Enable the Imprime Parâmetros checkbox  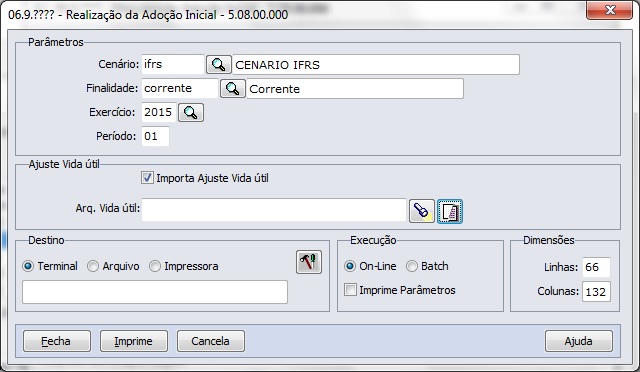[x=350, y=290]
